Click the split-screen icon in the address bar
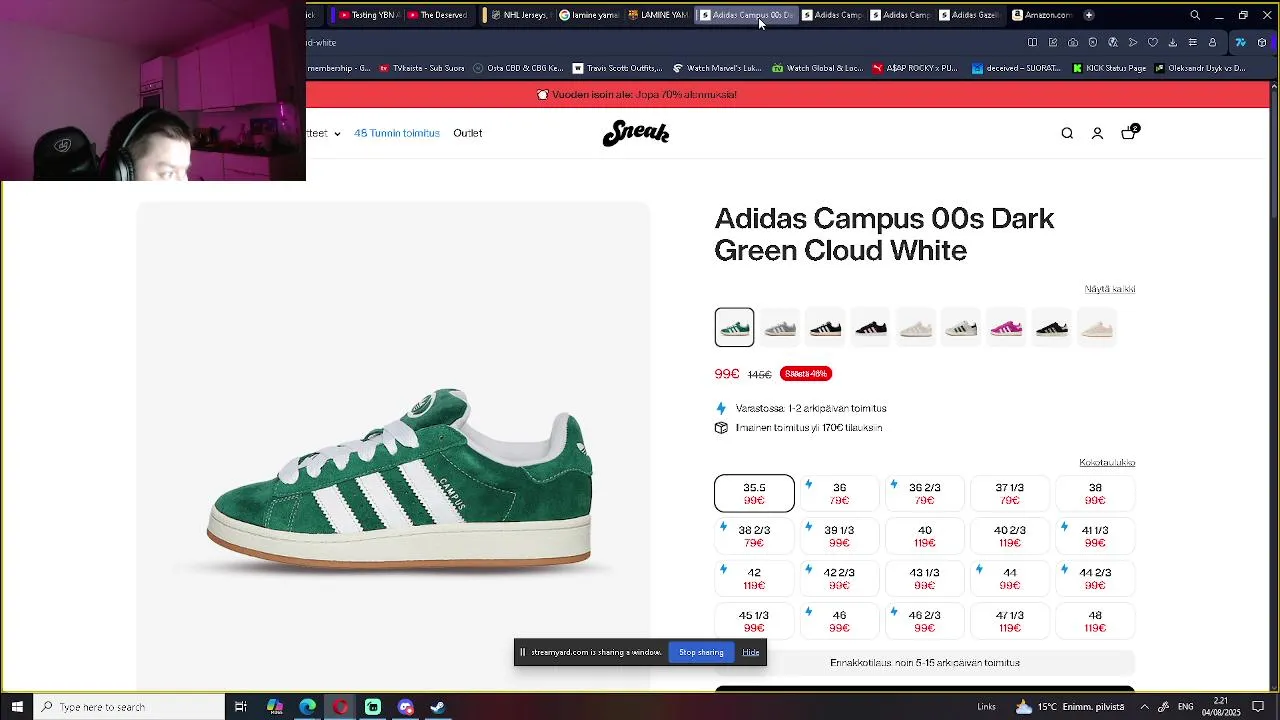The width and height of the screenshot is (1280, 720). click(x=1033, y=42)
